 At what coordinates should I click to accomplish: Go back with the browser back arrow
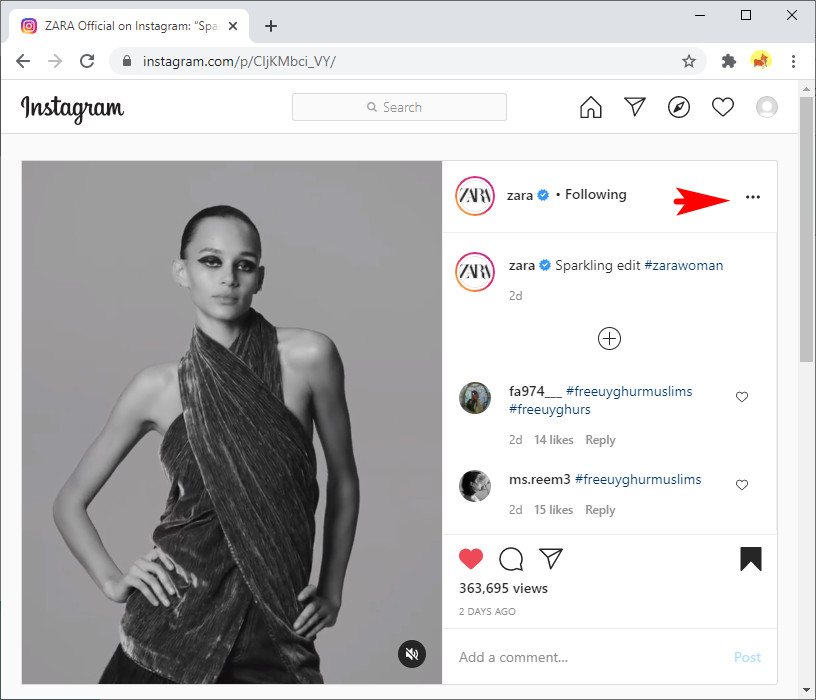pos(23,61)
